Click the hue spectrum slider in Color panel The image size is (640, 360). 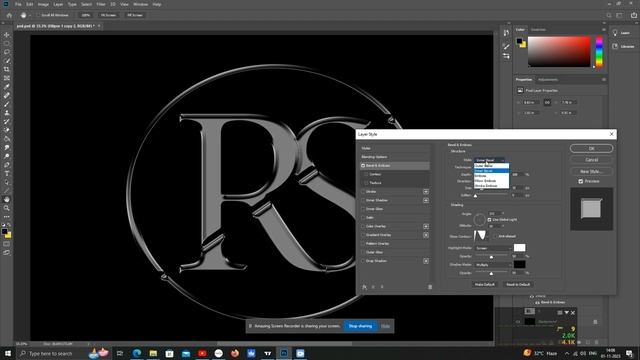pyautogui.click(x=599, y=51)
